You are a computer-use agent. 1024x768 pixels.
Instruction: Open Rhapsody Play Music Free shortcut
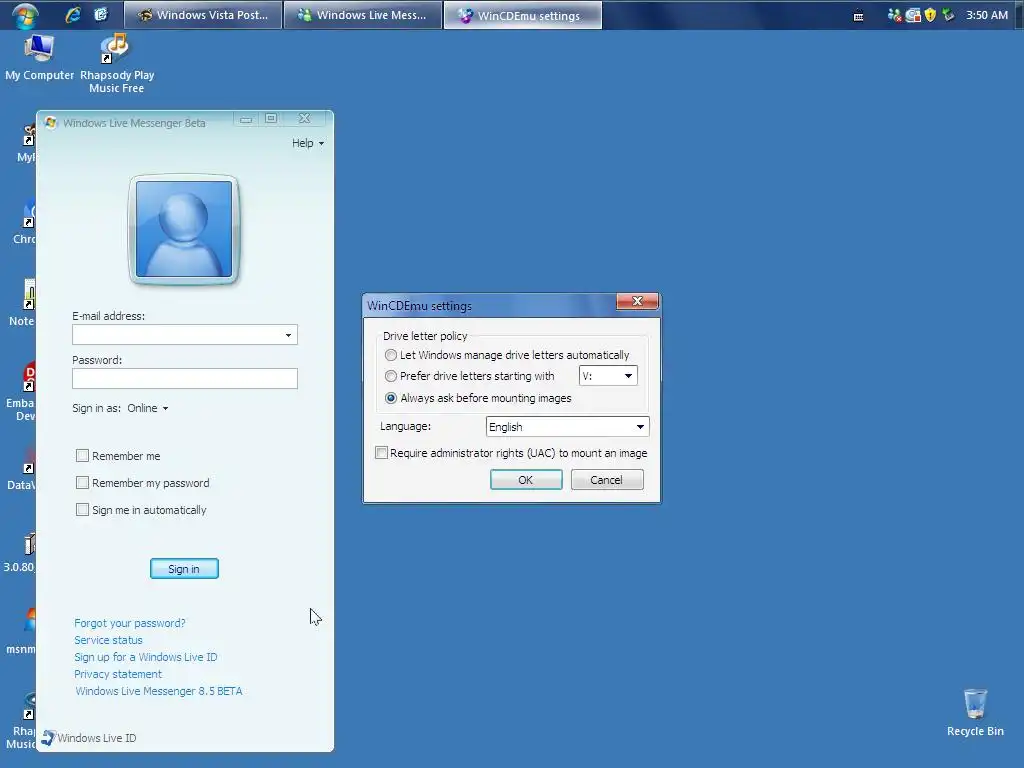point(117,63)
